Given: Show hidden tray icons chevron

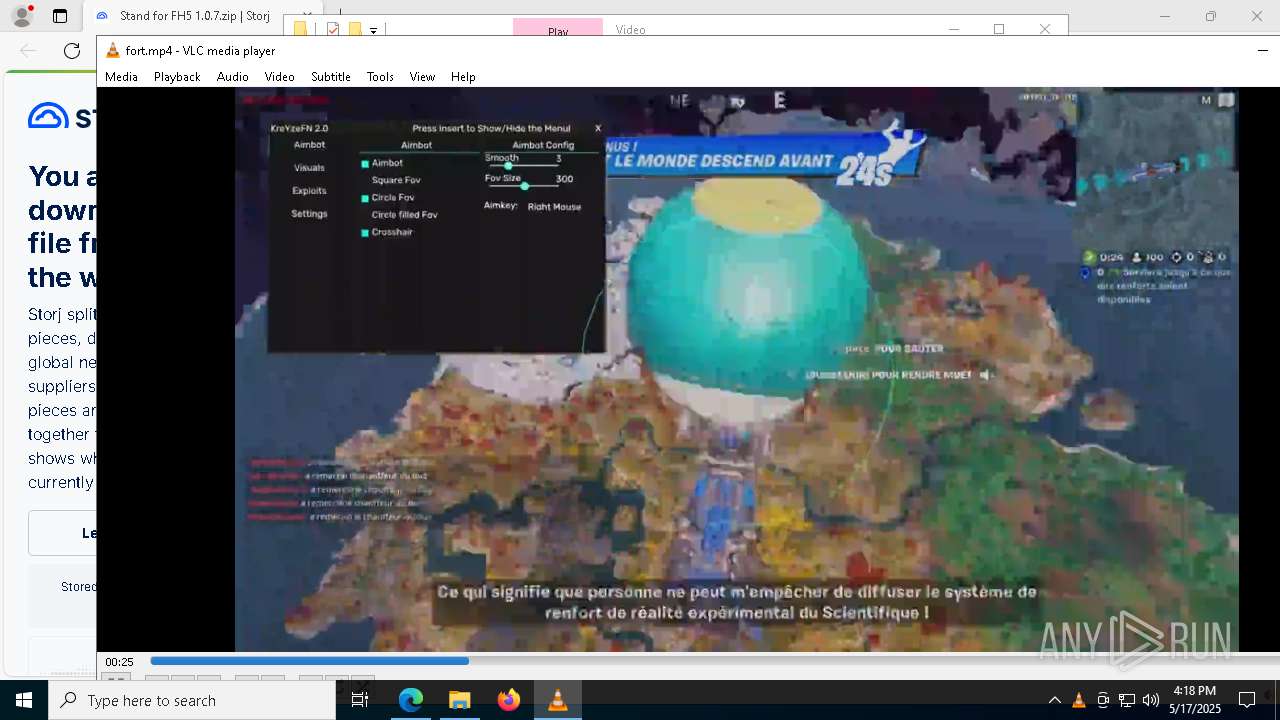Looking at the screenshot, I should coord(1054,700).
